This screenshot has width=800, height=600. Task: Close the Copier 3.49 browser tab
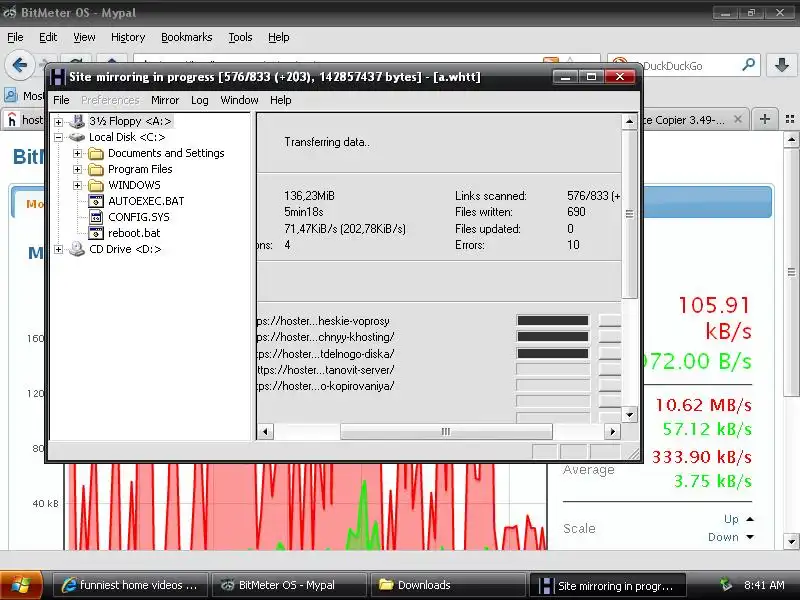[x=738, y=119]
